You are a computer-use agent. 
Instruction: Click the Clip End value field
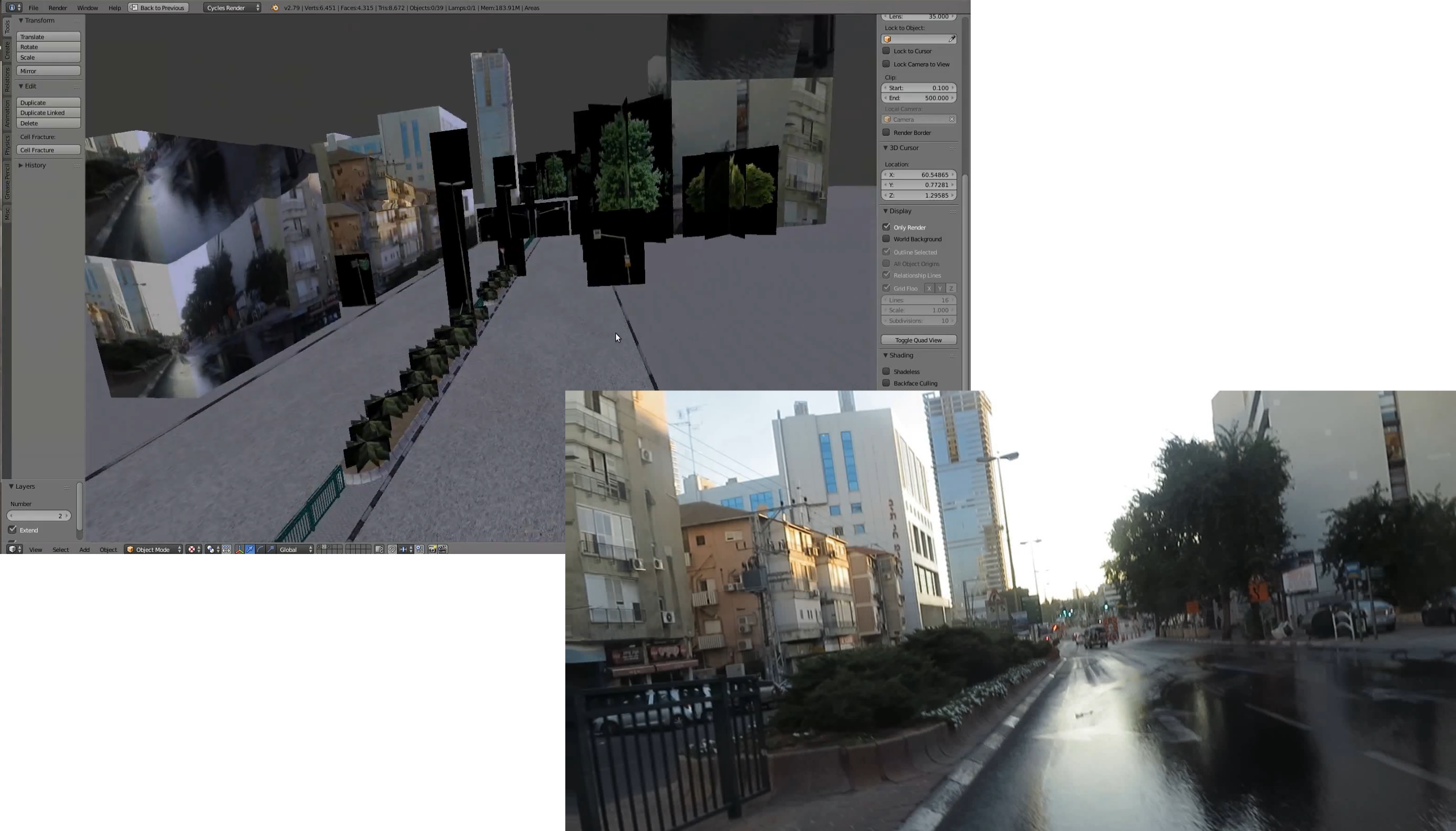tap(918, 98)
